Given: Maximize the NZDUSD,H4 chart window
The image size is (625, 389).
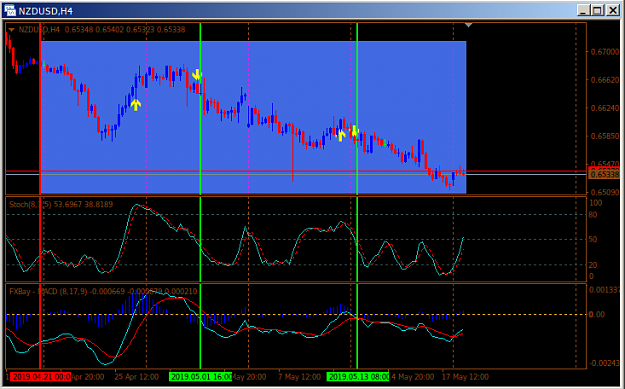Looking at the screenshot, I should click(597, 10).
